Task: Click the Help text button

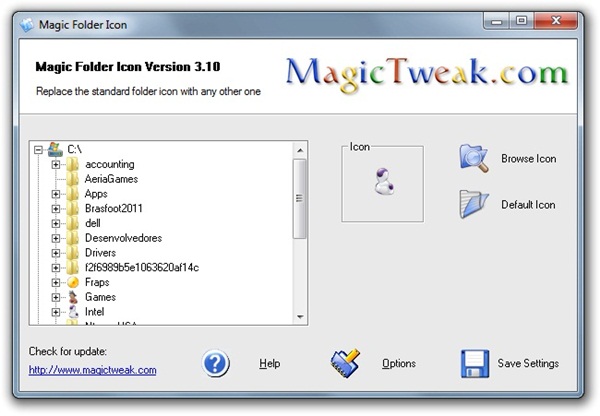Action: click(269, 363)
